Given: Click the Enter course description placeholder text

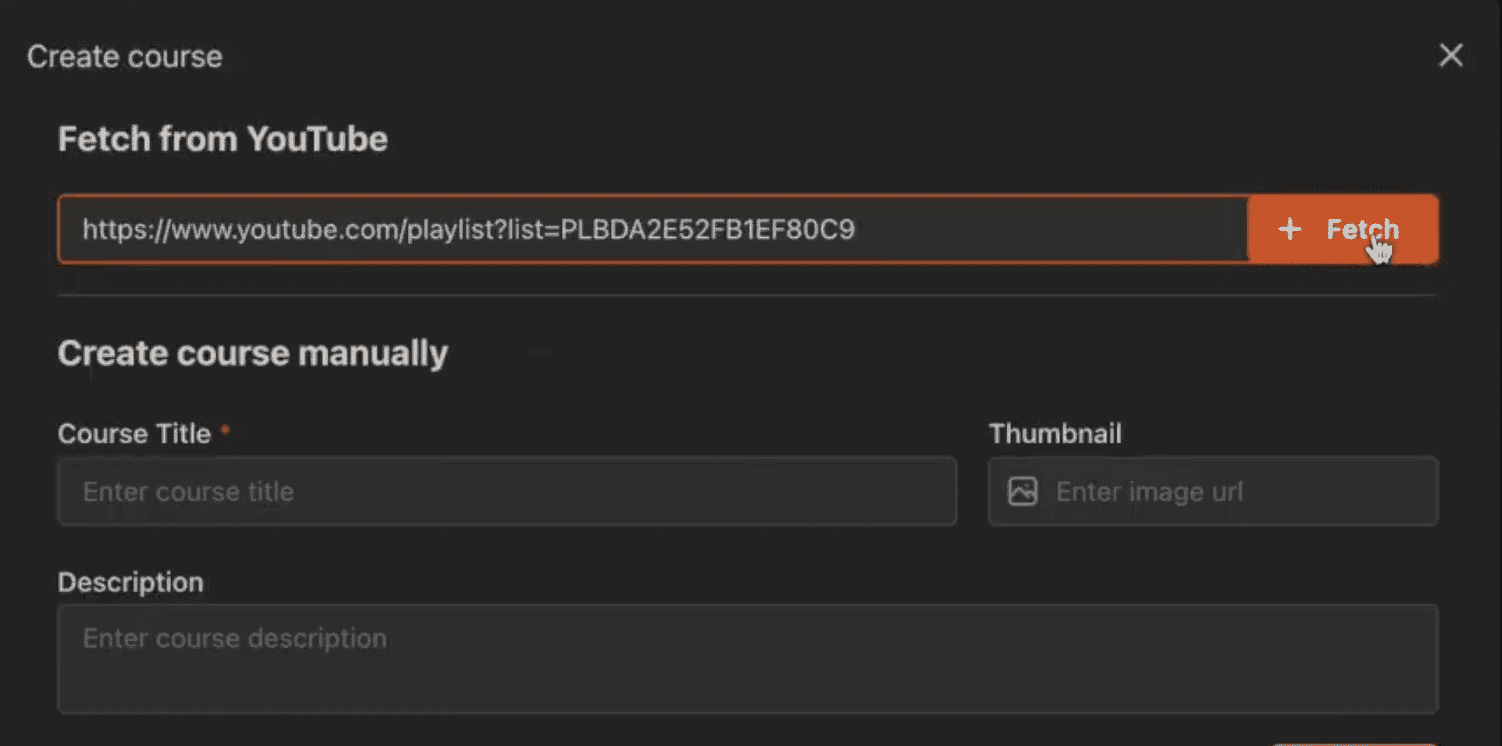Looking at the screenshot, I should (235, 638).
